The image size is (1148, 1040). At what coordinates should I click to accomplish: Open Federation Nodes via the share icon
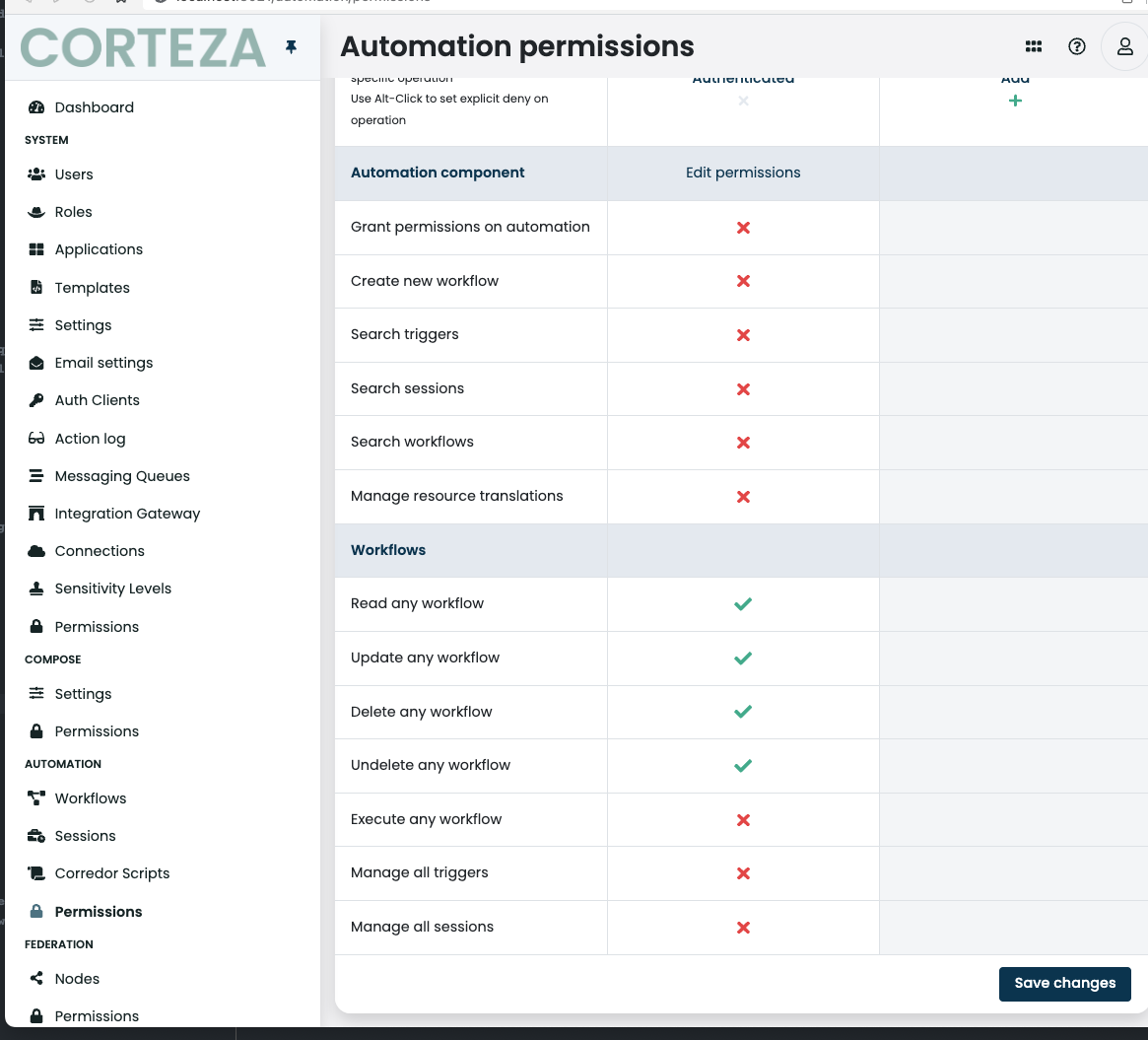tap(36, 978)
